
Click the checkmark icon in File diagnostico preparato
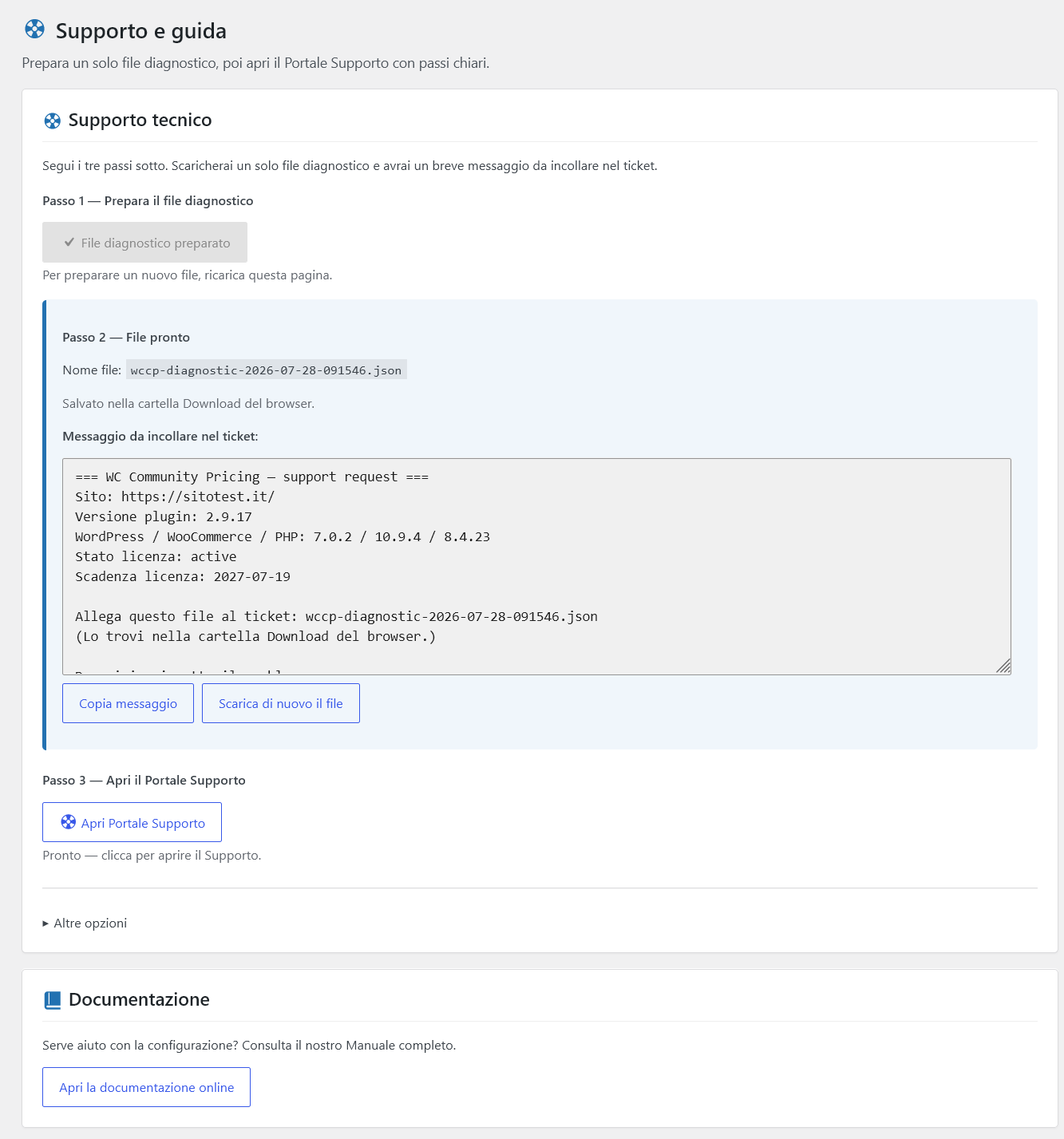69,242
